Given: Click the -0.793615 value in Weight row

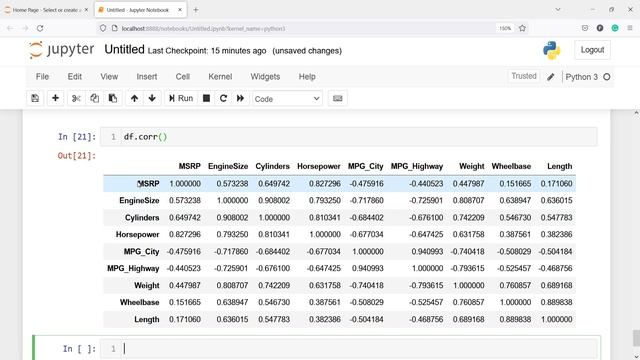Looking at the screenshot, I should [x=426, y=285].
